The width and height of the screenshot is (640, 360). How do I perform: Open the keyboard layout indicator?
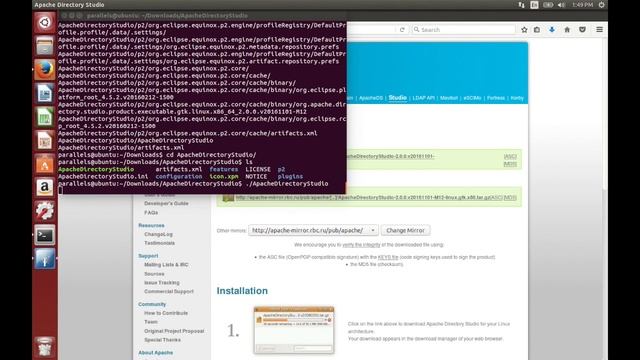coord(534,5)
